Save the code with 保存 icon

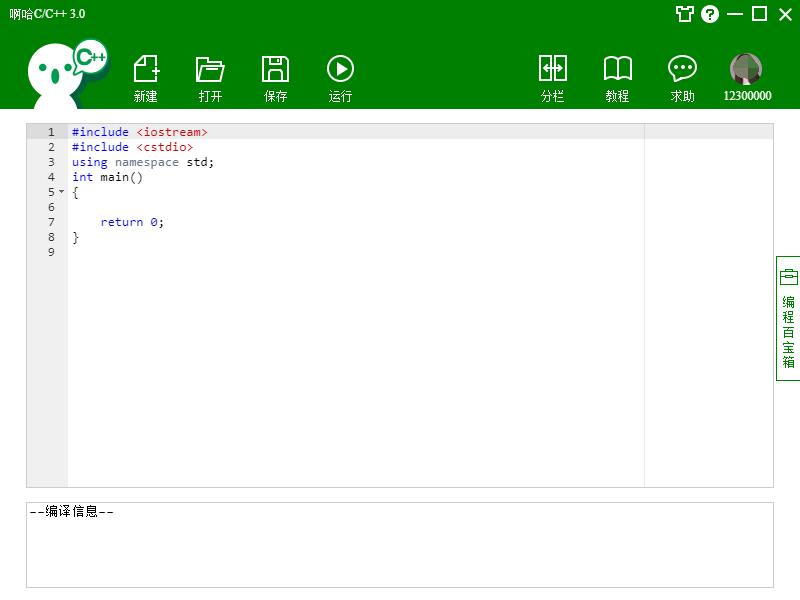point(276,78)
